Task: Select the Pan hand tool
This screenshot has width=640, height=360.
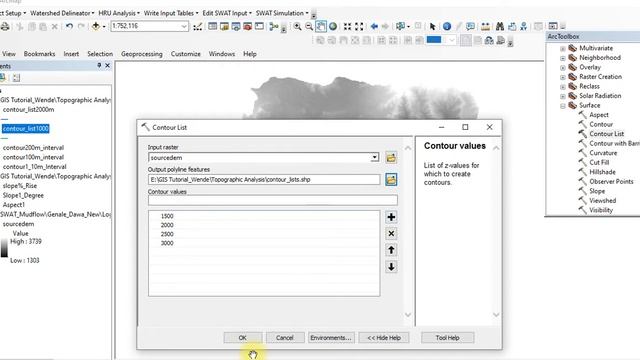Action: point(321,27)
